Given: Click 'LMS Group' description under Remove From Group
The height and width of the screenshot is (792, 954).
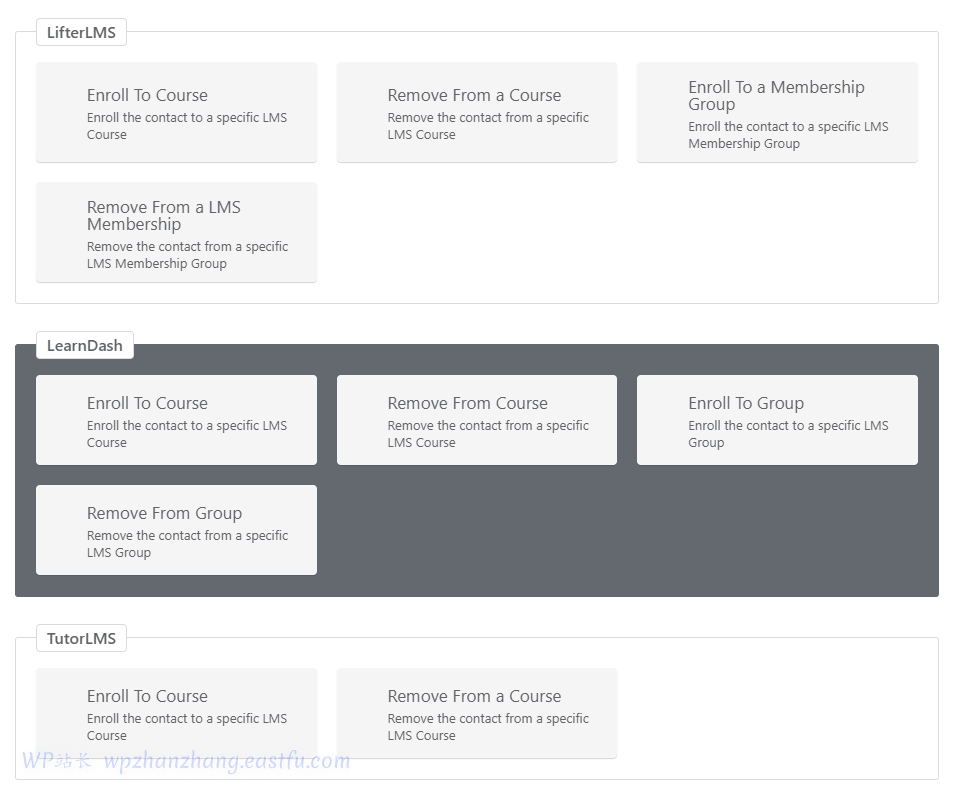Looking at the screenshot, I should (x=119, y=552).
